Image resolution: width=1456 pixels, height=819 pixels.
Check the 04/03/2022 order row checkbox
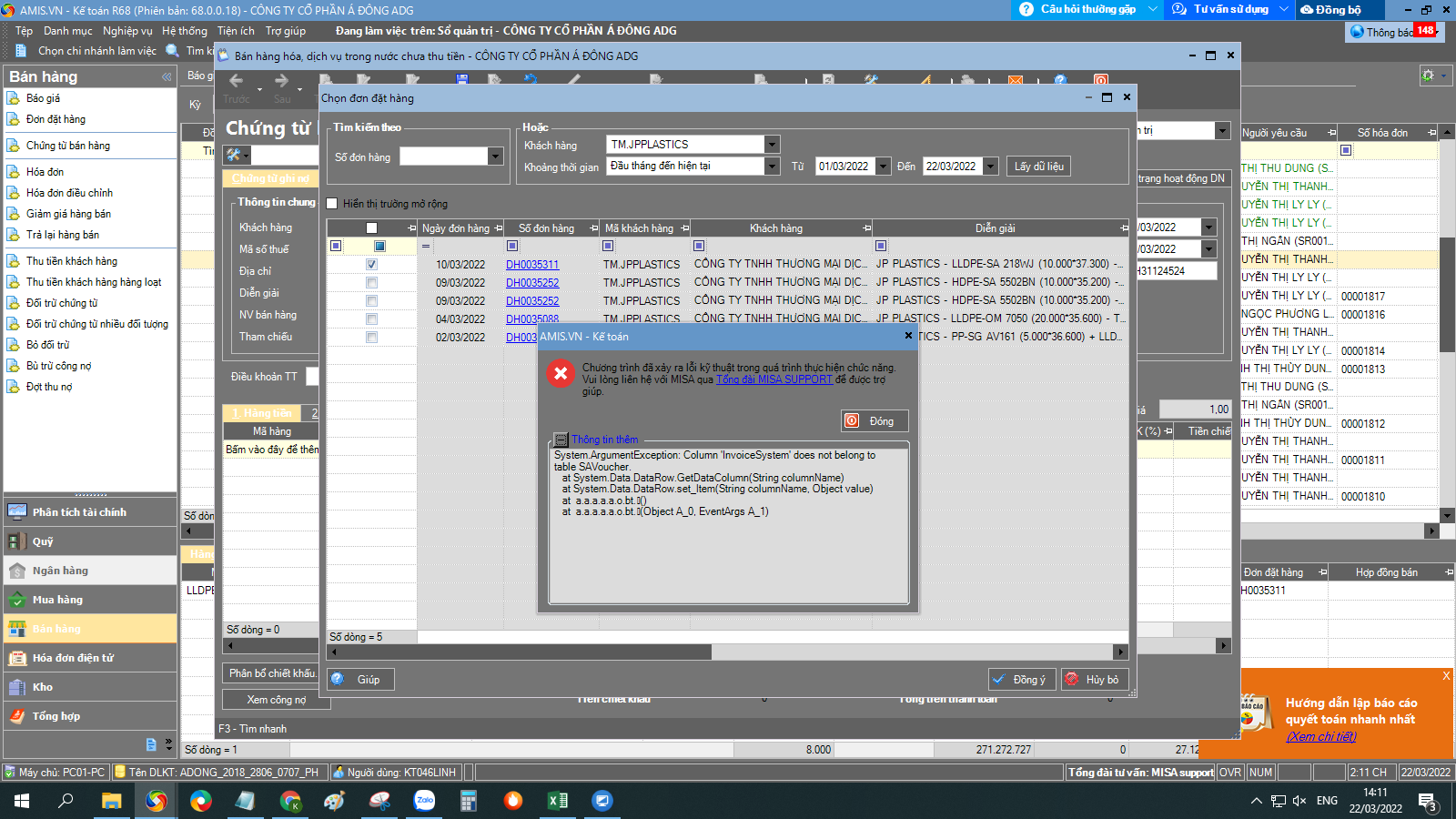click(x=371, y=319)
